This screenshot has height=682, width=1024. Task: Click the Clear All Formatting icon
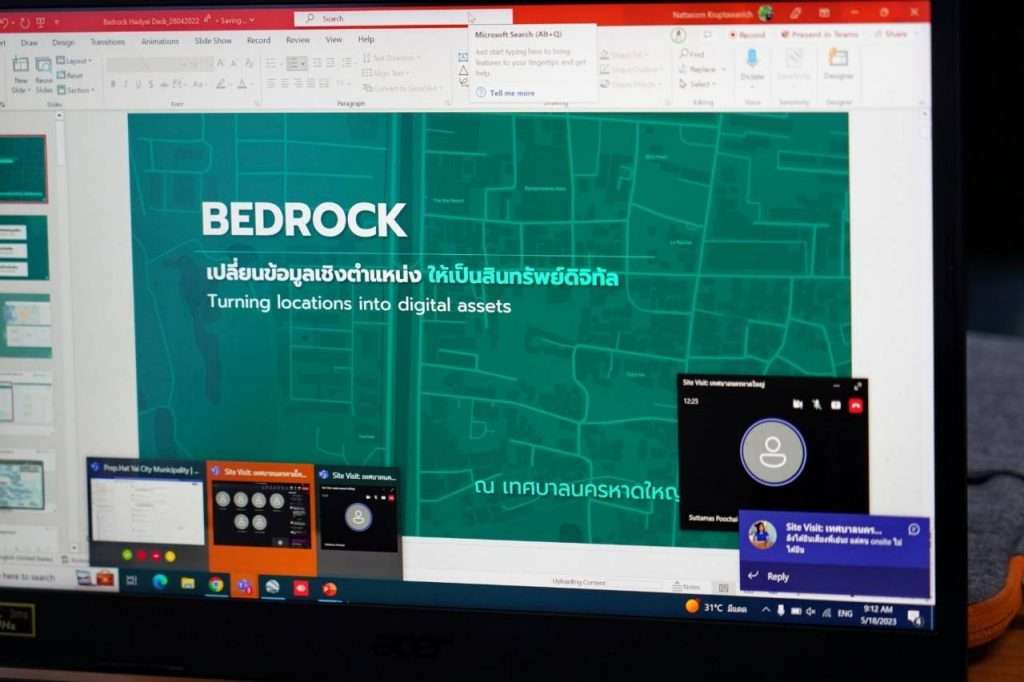coord(249,63)
